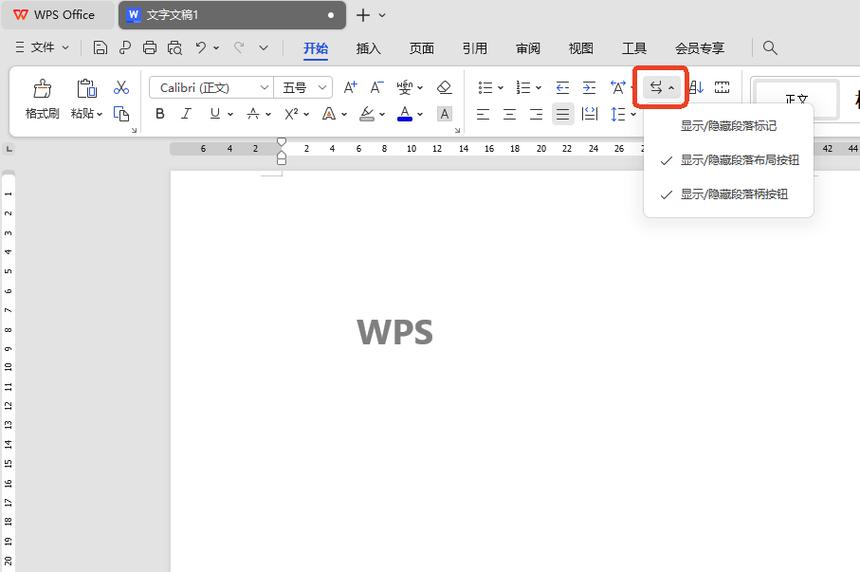Image resolution: width=860 pixels, height=572 pixels.
Task: Switch to the 视图 tab
Action: click(581, 48)
